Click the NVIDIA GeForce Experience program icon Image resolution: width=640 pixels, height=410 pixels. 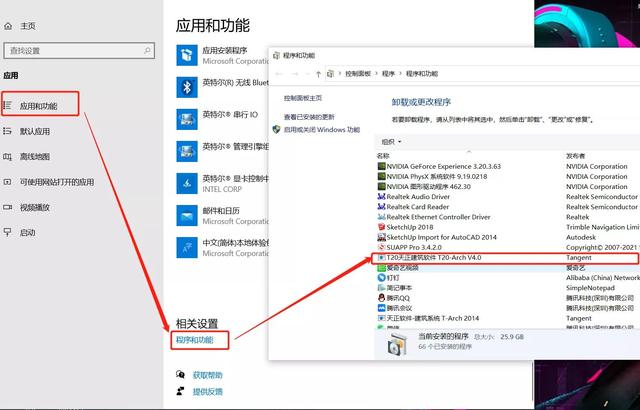381,166
